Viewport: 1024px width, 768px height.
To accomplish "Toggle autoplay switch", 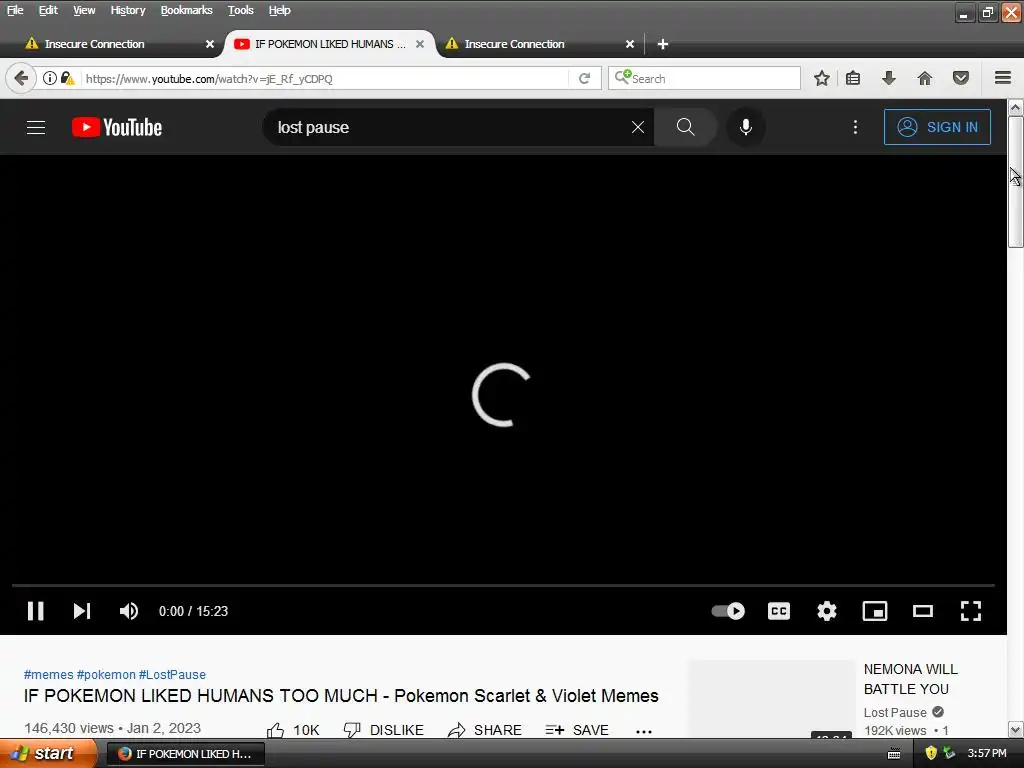I will pos(728,611).
